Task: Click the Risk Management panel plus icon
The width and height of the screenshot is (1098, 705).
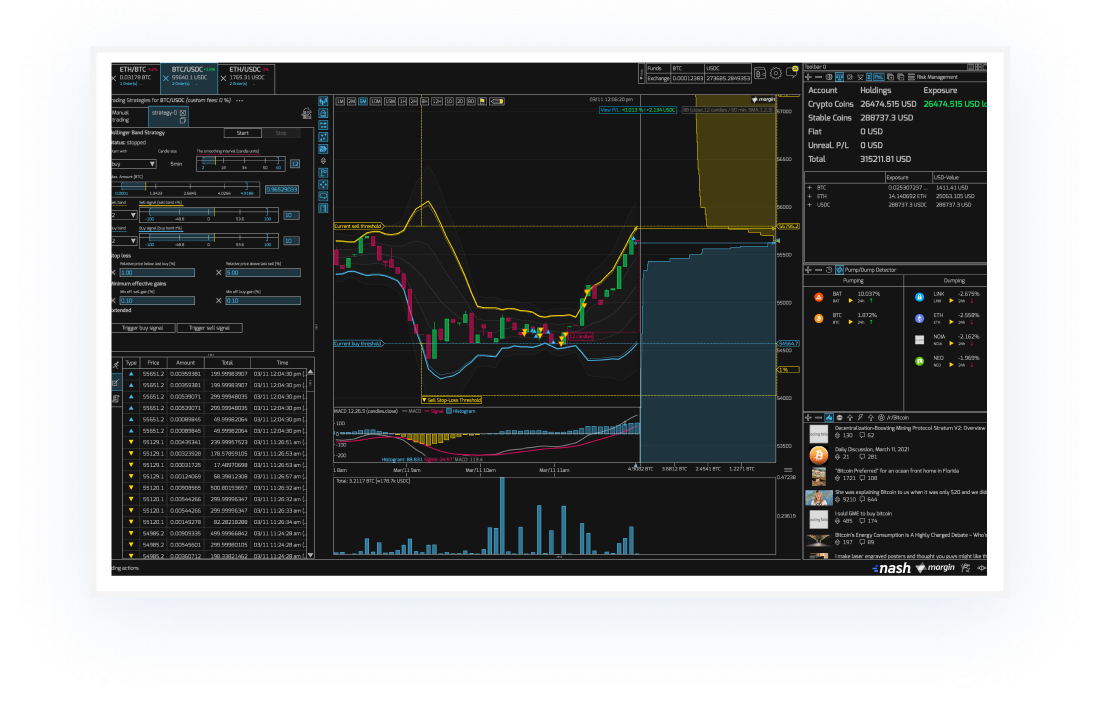Action: pos(808,77)
